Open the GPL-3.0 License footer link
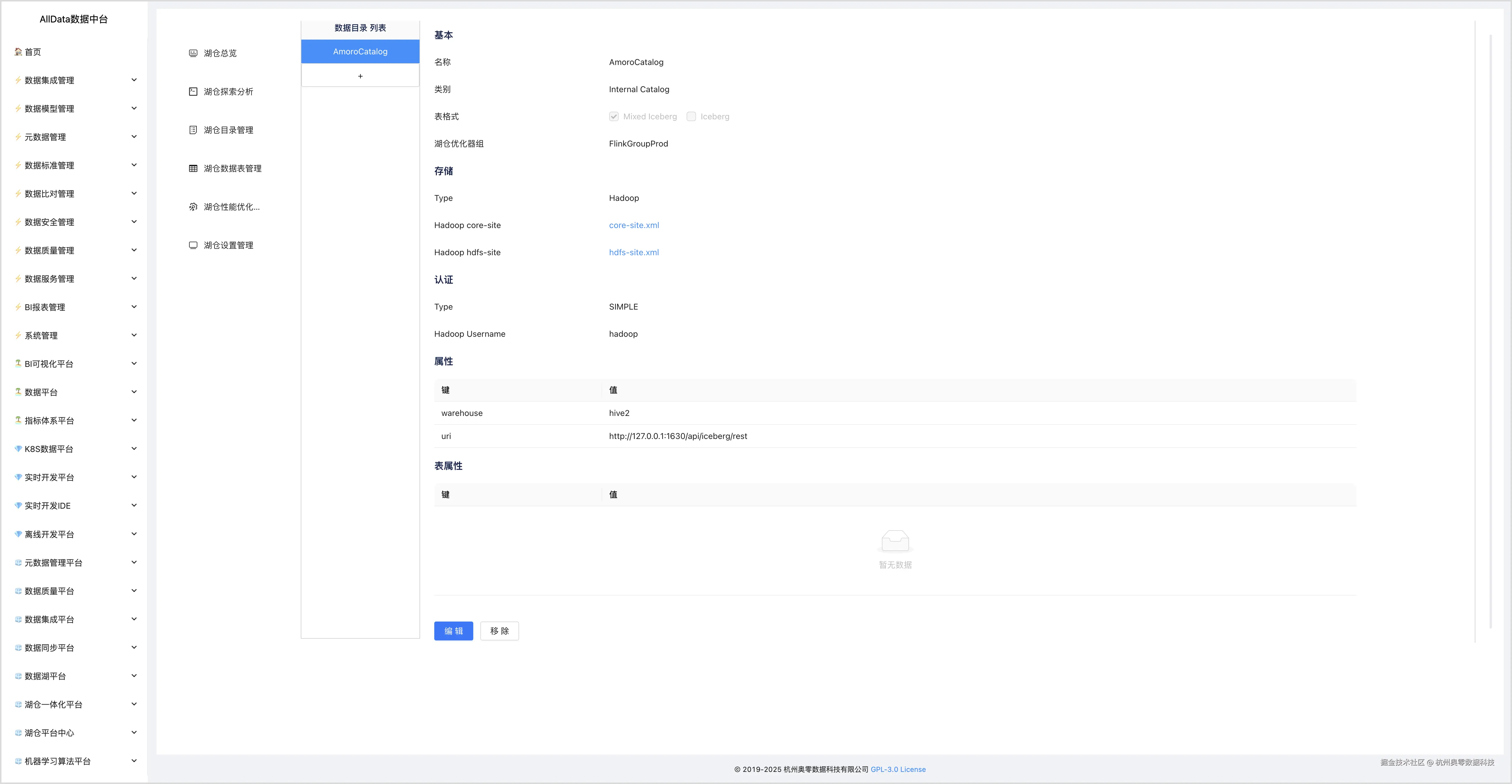Image resolution: width=1512 pixels, height=784 pixels. [898, 769]
